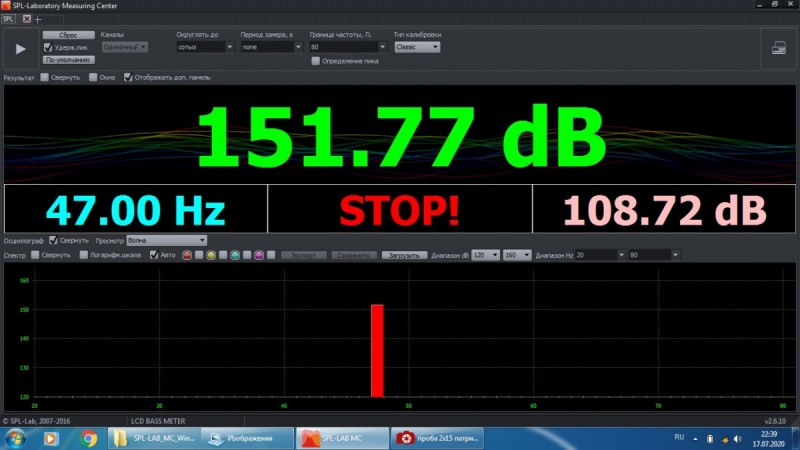Click the volume speaker tray icon
Viewport: 800px width, 450px height.
click(737, 439)
